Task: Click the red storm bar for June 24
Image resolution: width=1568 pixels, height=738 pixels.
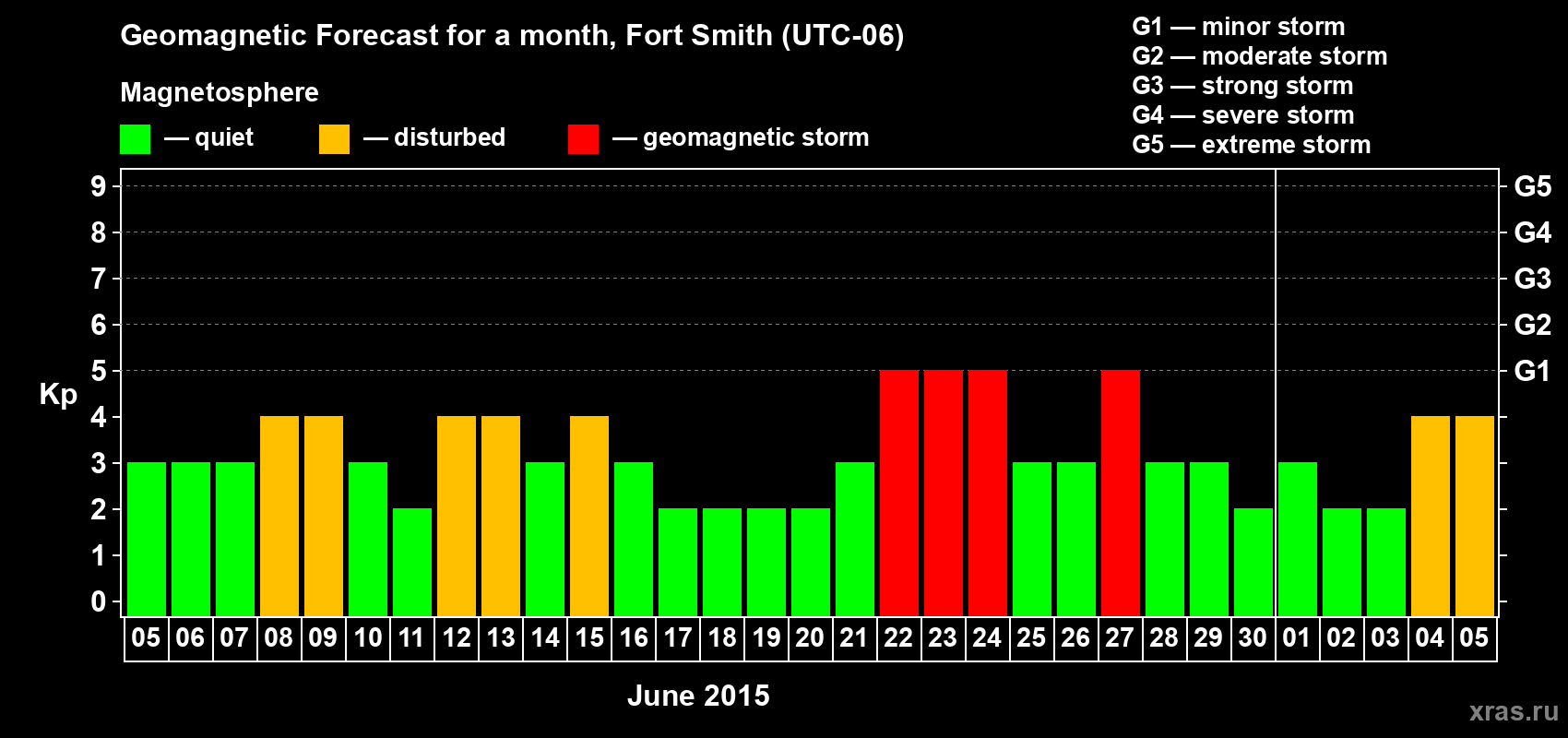Action: coord(988,493)
